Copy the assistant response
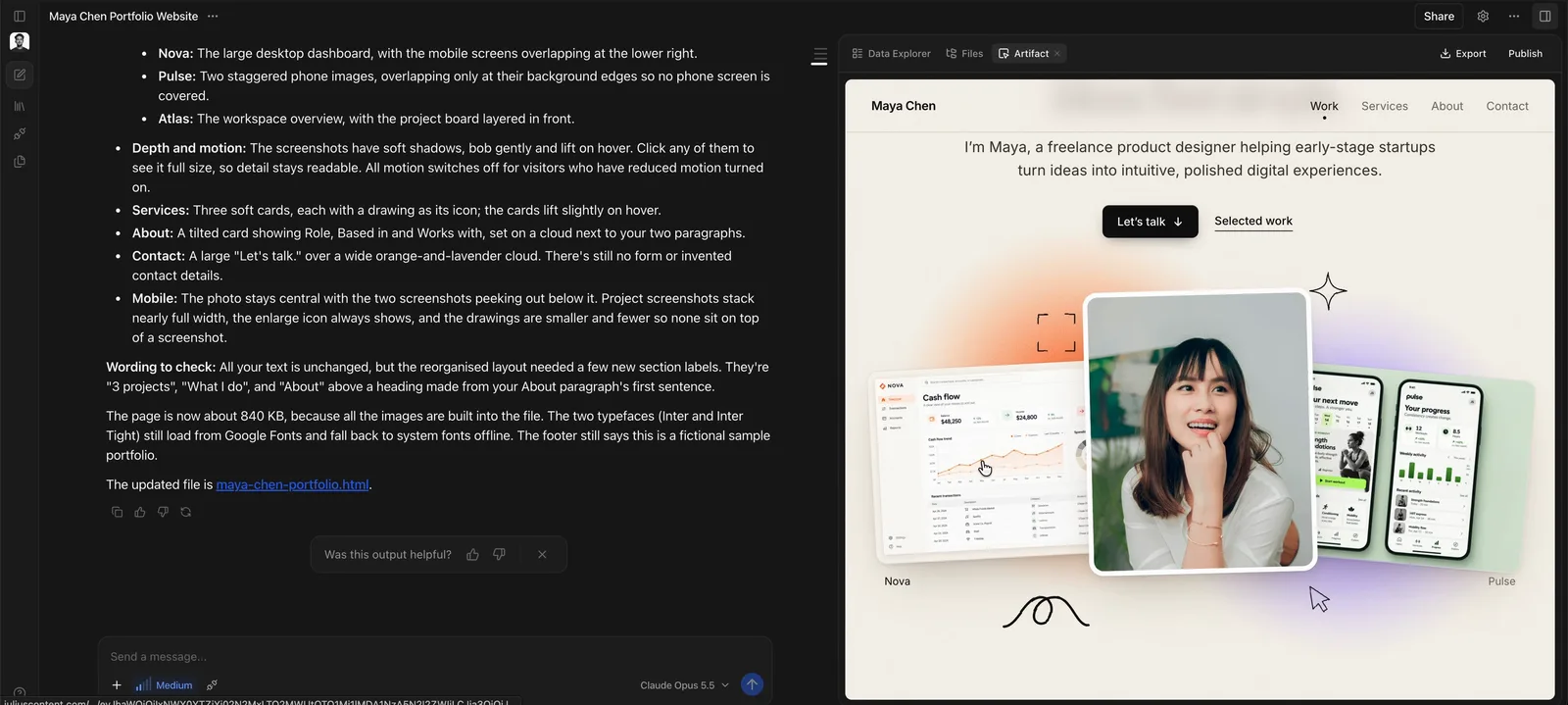This screenshot has width=1568, height=705. pos(117,512)
